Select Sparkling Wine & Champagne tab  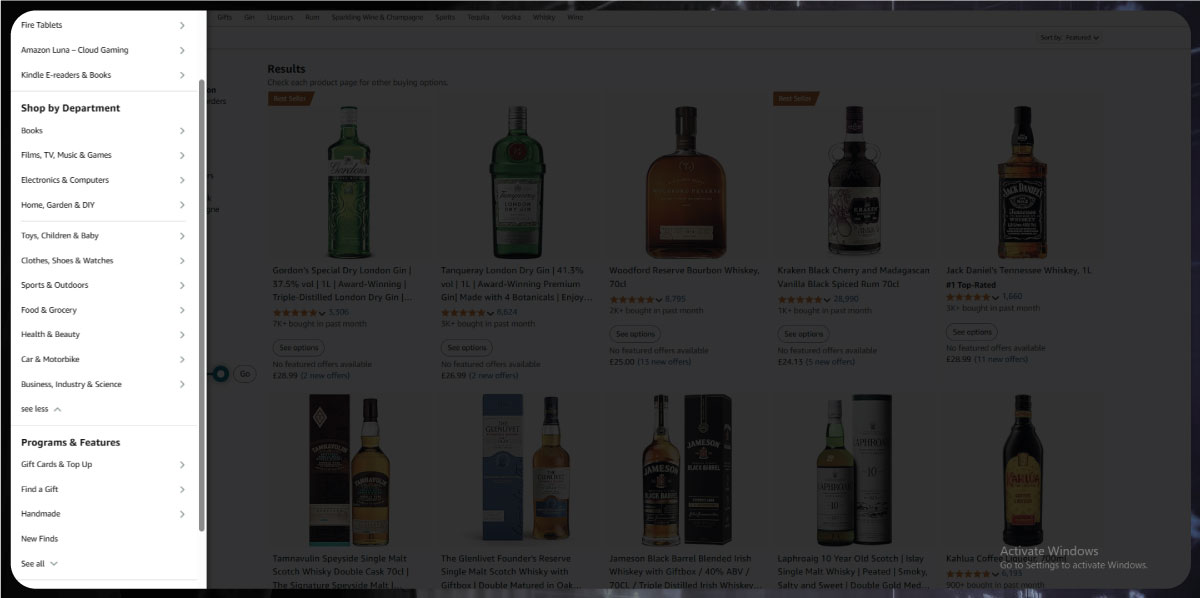pyautogui.click(x=377, y=17)
